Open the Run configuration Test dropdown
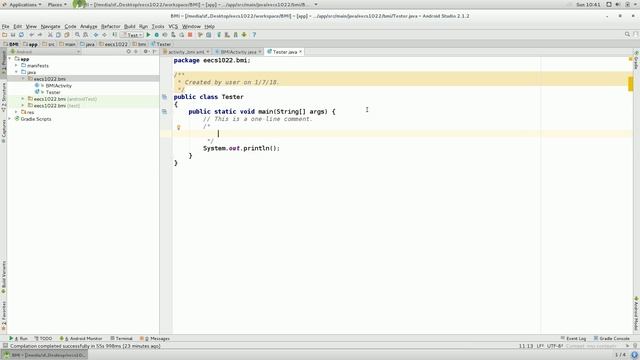The height and width of the screenshot is (360, 640). [x=133, y=35]
